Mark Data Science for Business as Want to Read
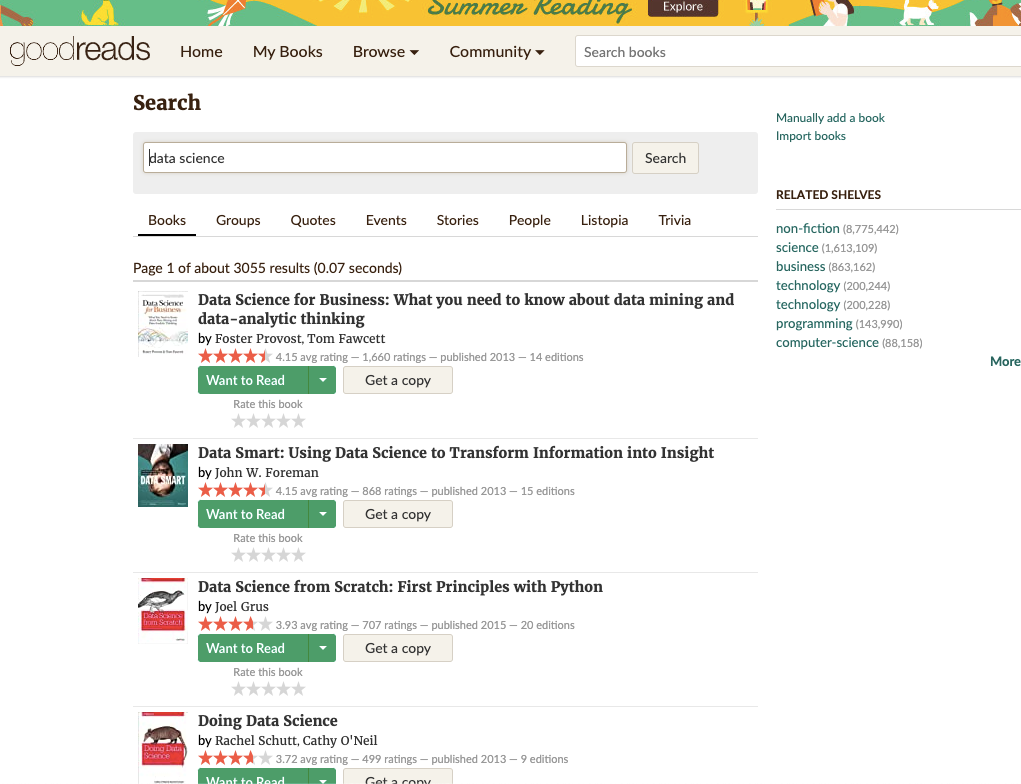 [x=253, y=380]
